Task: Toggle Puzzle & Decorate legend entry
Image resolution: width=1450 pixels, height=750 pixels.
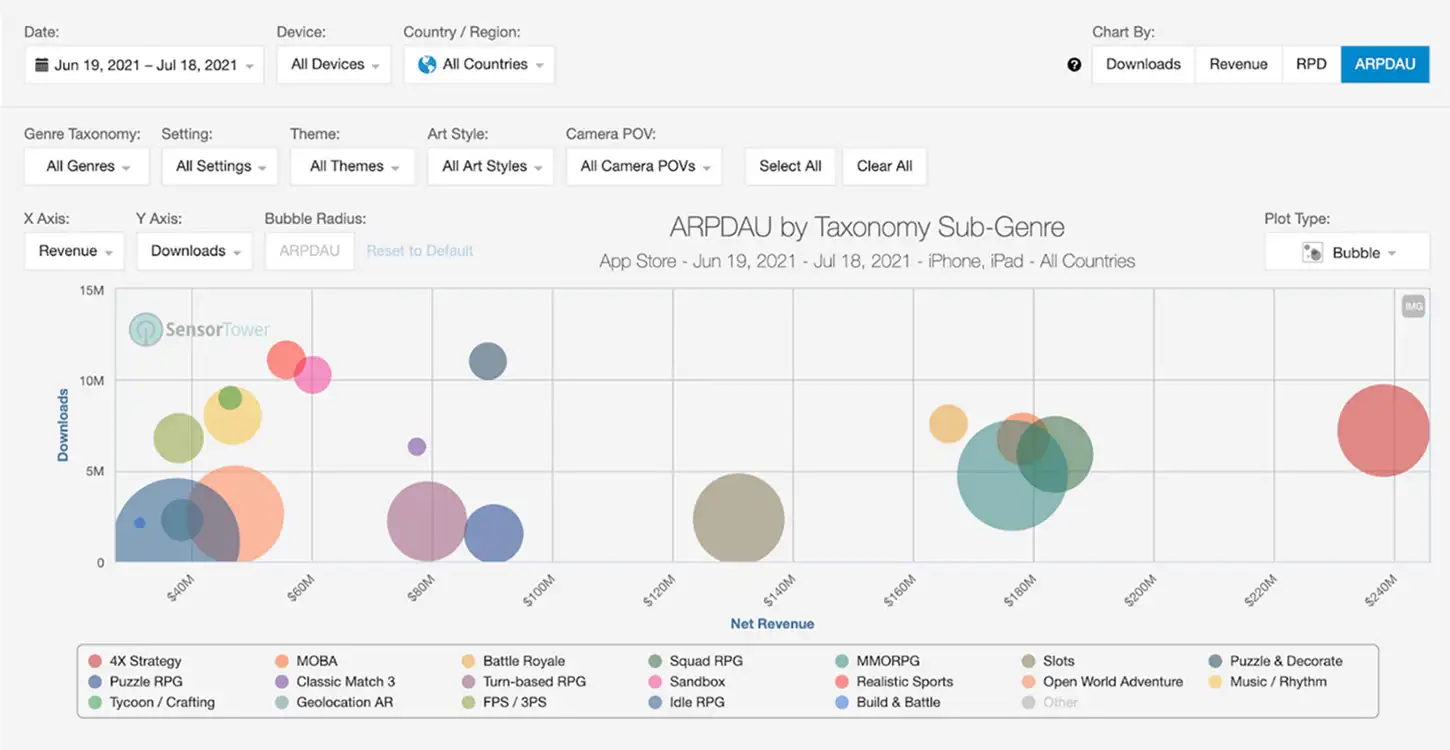Action: (x=1276, y=661)
